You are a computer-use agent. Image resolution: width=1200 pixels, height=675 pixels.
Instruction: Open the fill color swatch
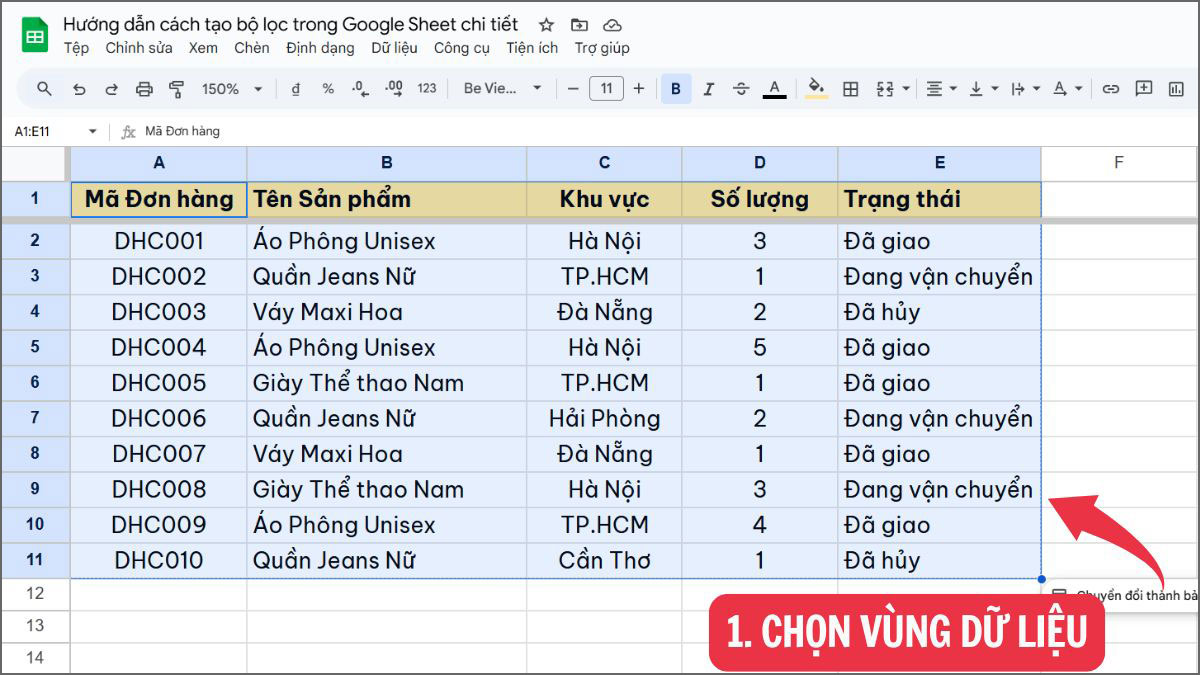click(x=817, y=88)
